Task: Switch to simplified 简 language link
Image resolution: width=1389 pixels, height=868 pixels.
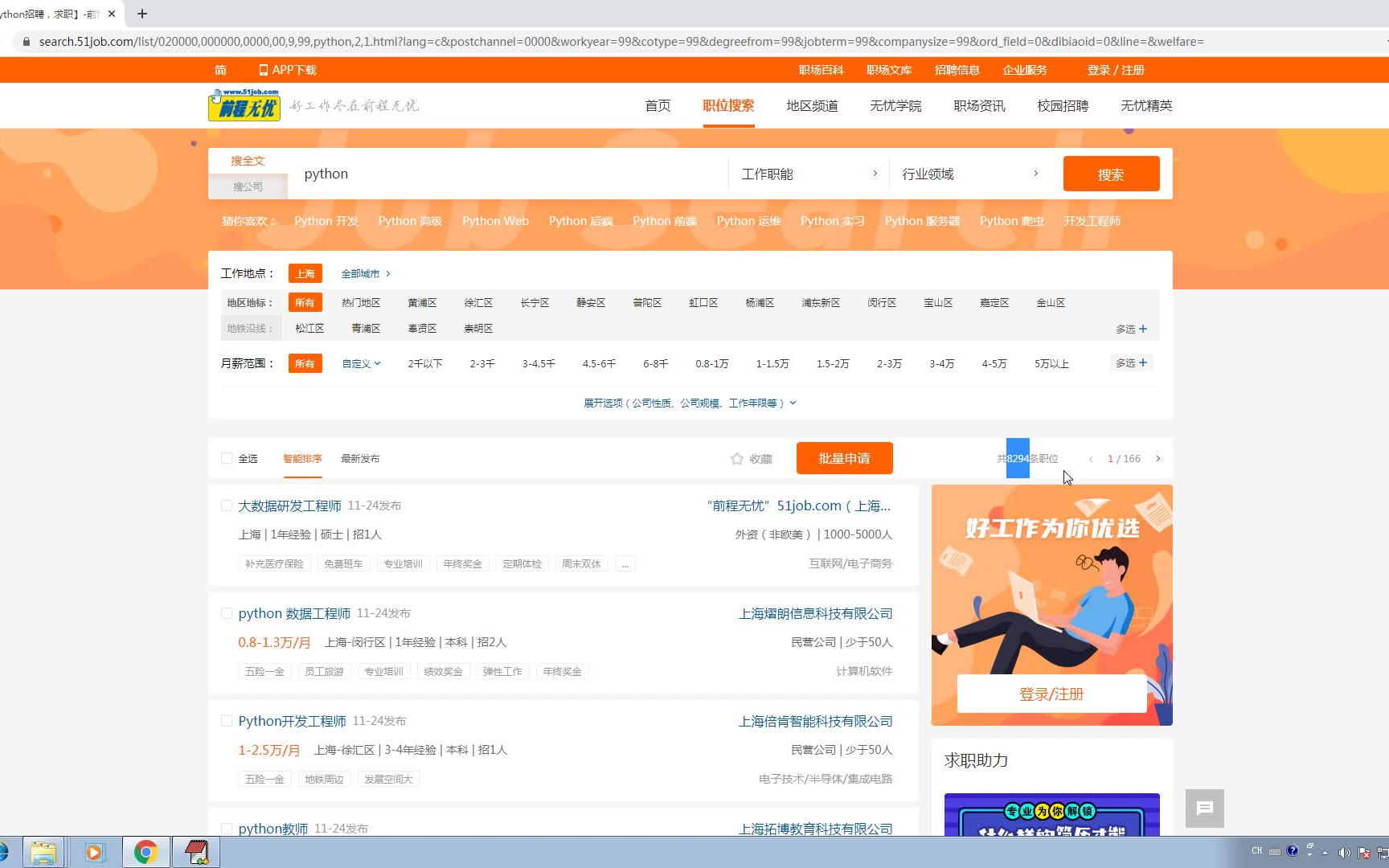Action: point(220,70)
